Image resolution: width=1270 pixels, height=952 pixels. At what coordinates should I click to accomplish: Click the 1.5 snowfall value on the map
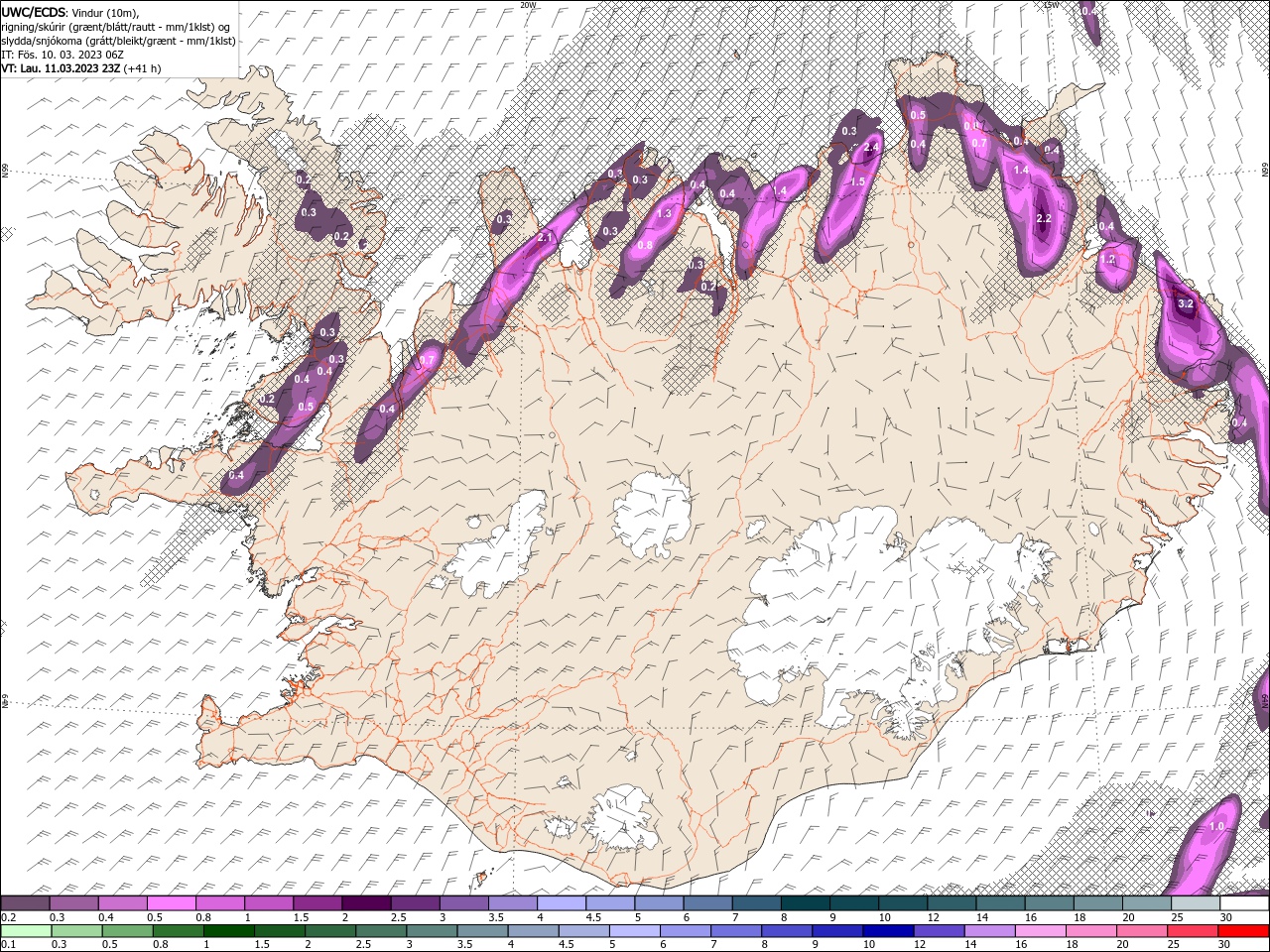[x=858, y=181]
